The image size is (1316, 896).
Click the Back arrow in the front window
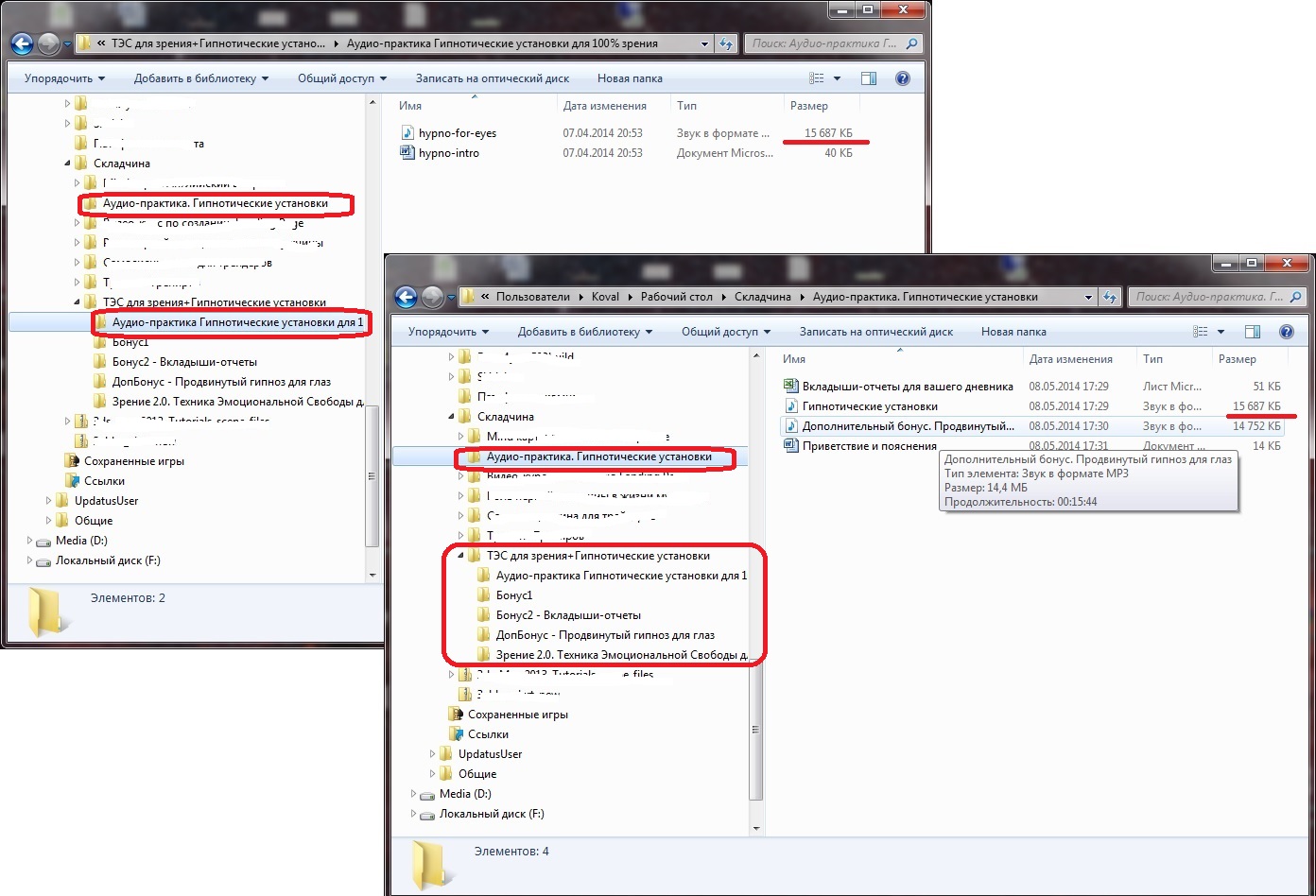coord(405,297)
